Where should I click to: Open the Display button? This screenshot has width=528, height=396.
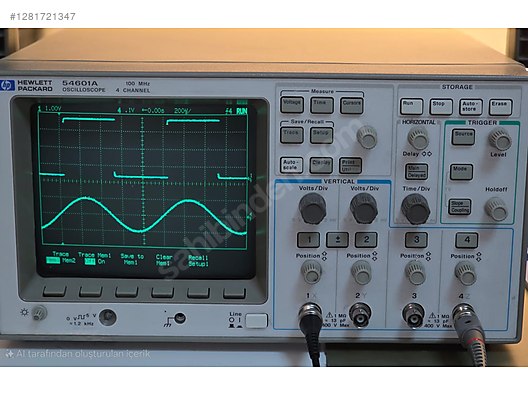[321, 165]
